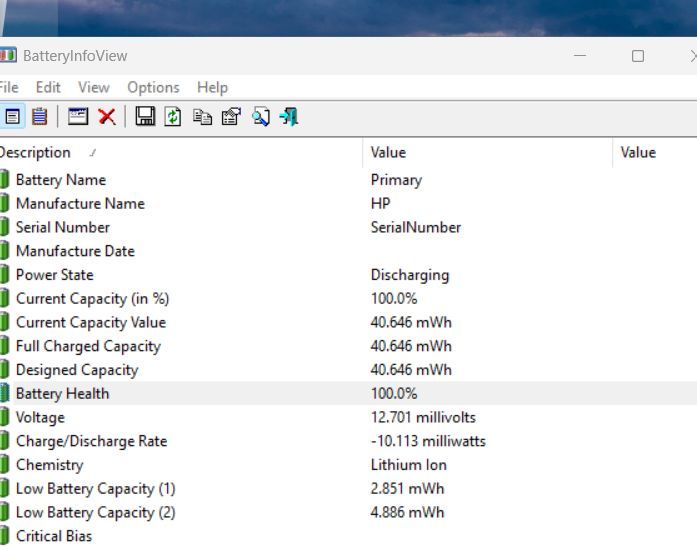Refresh battery data using green arrows icon
The height and width of the screenshot is (548, 697).
[173, 117]
